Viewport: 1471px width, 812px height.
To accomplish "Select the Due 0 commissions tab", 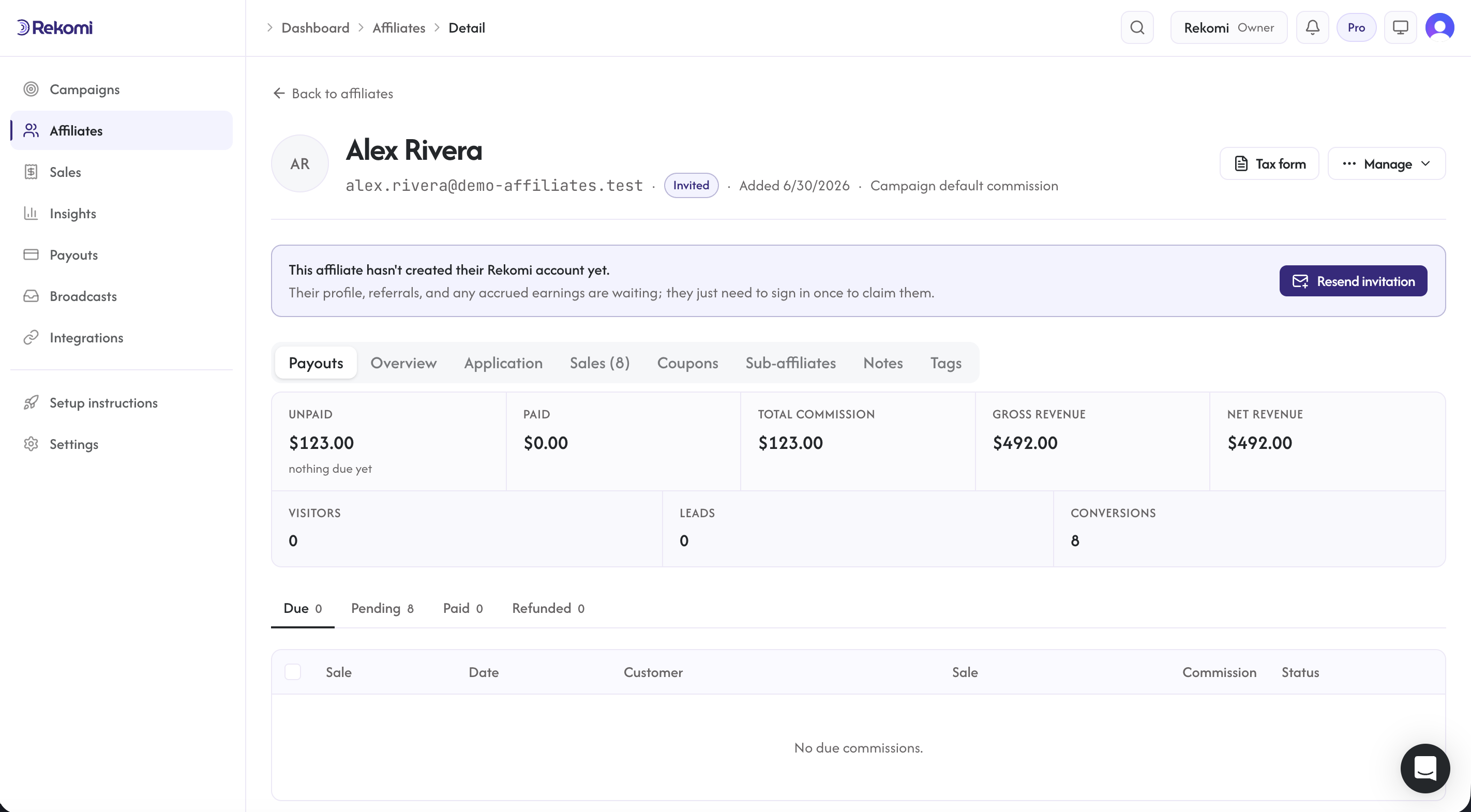I will [303, 609].
